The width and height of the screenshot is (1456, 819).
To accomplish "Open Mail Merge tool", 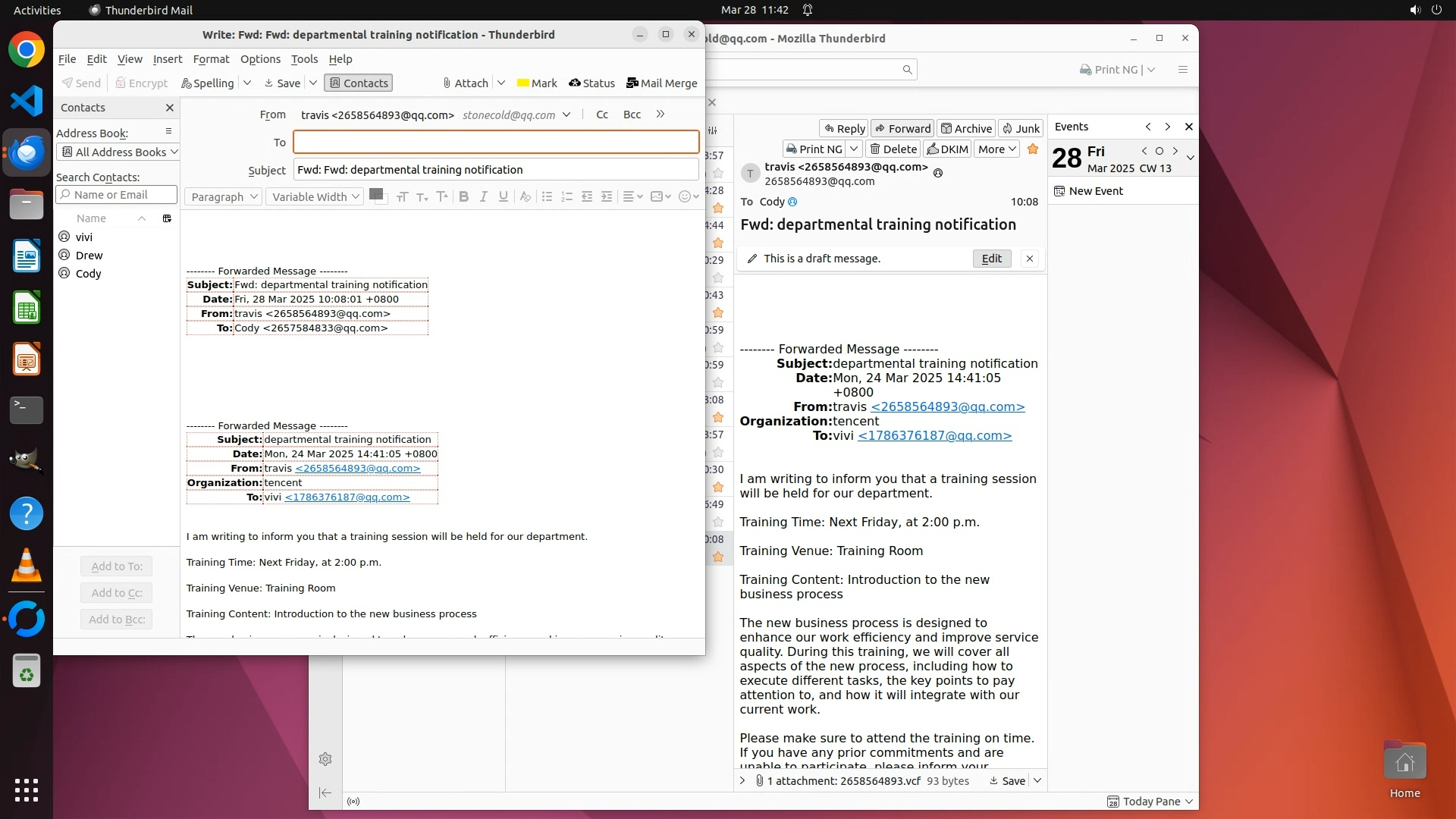I will tap(661, 83).
